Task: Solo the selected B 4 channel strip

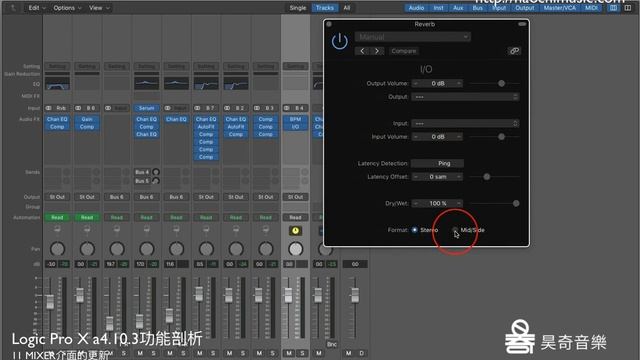Action: 302,353
